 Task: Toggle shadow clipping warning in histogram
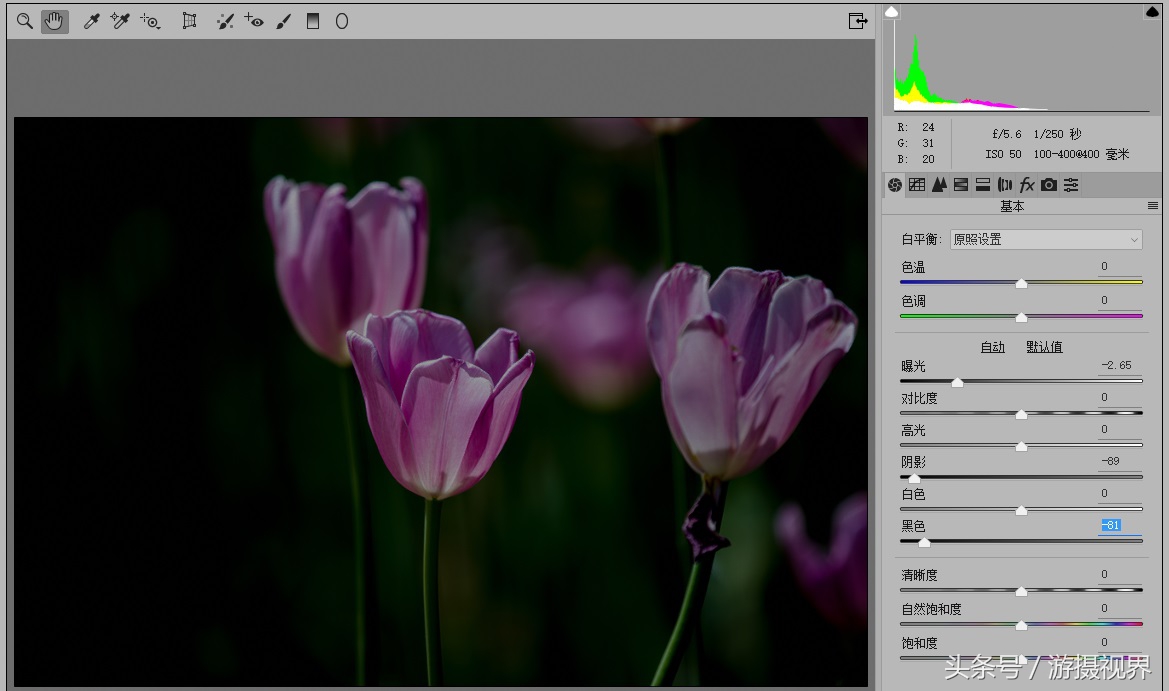(892, 13)
